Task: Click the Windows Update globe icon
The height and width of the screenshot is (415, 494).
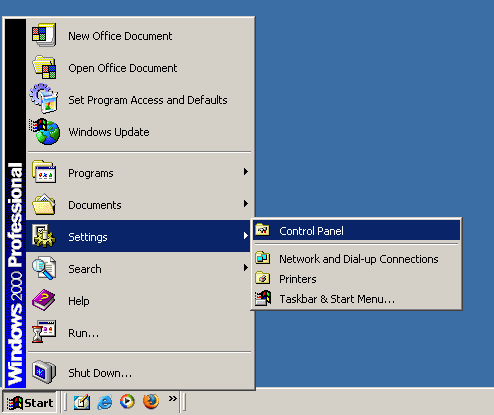Action: coord(45,131)
